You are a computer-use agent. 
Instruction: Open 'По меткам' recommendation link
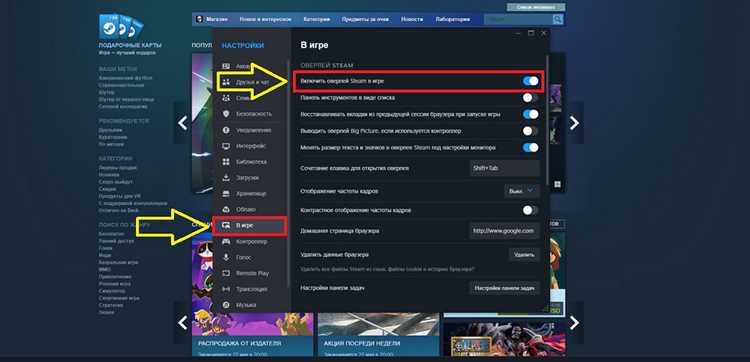click(111, 144)
